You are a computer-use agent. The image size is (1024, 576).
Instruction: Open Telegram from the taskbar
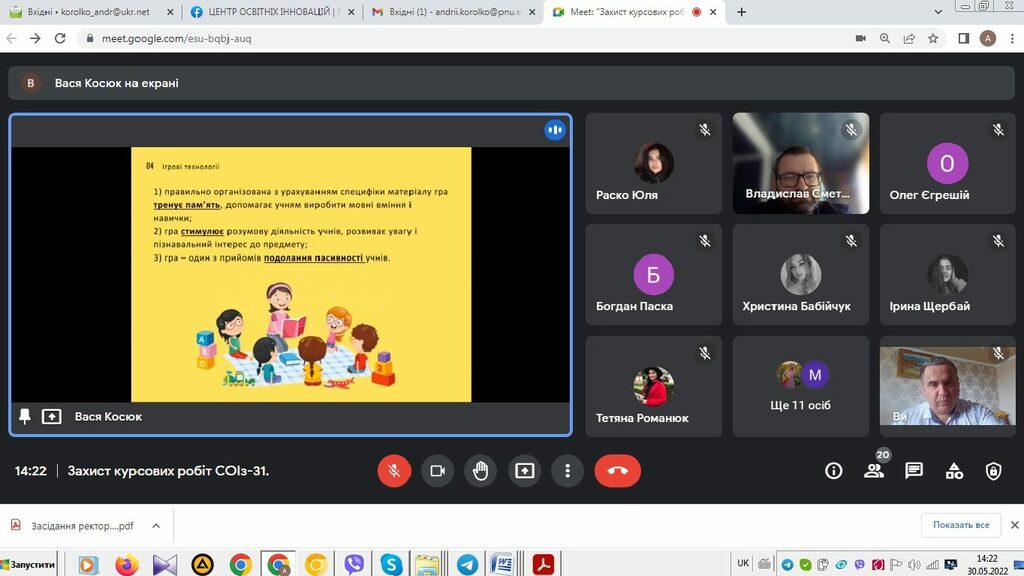pos(466,564)
